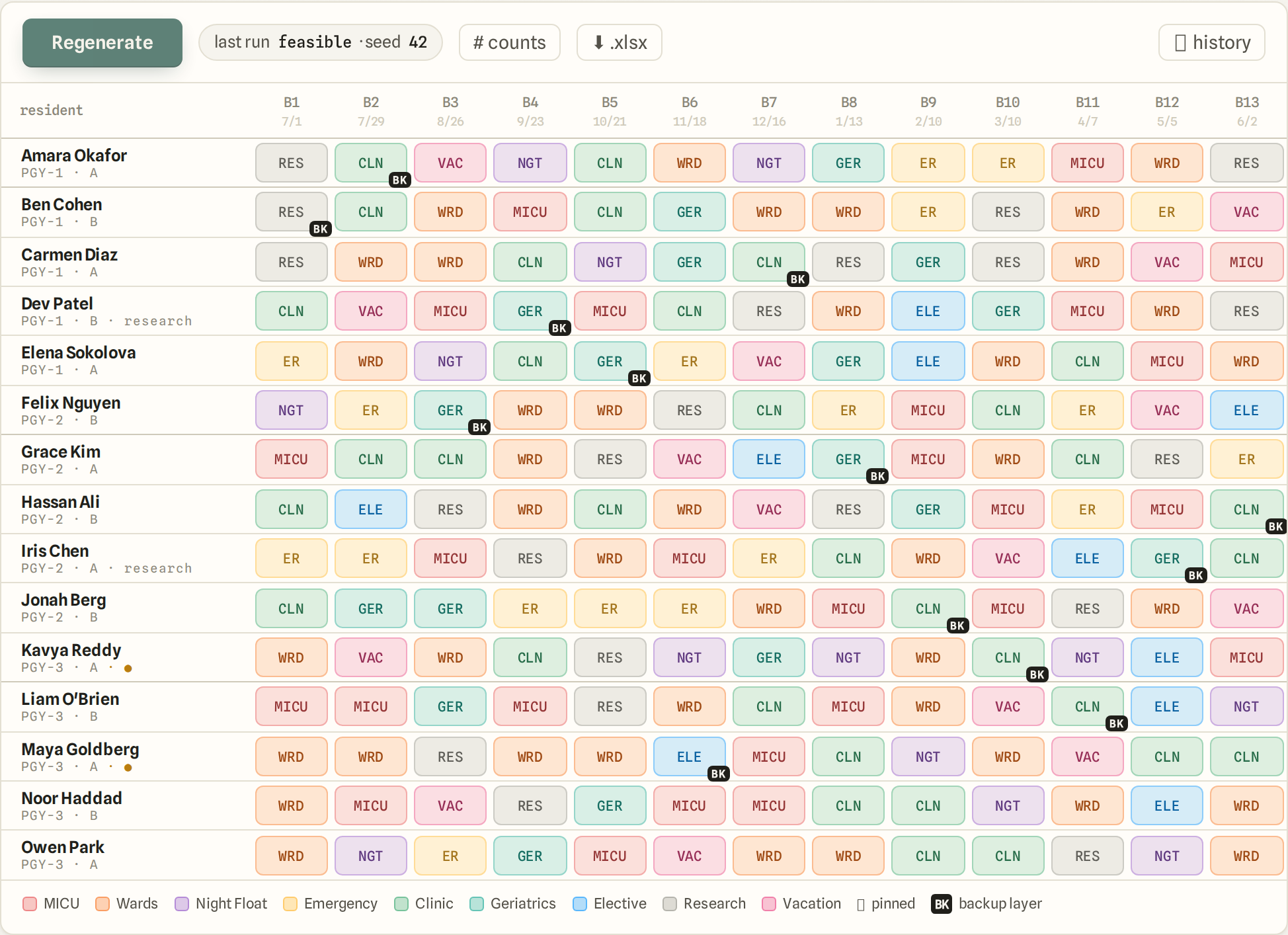Select the B1 7/1 column header
Image resolution: width=1288 pixels, height=935 pixels.
pyautogui.click(x=292, y=111)
